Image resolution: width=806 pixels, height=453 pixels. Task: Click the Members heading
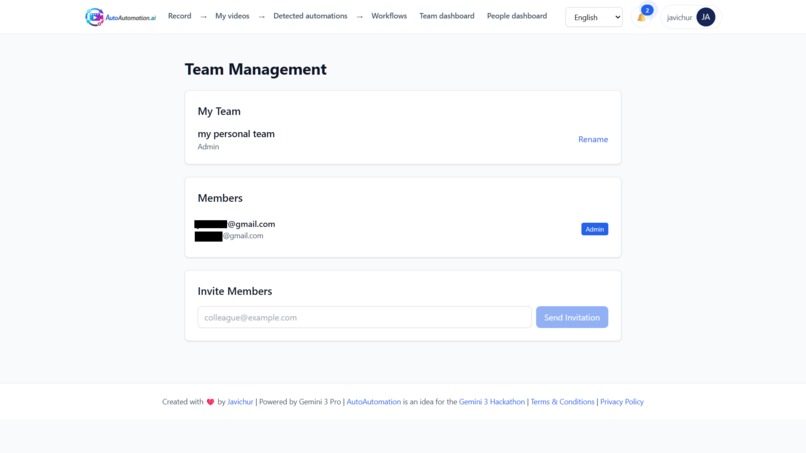click(x=220, y=198)
